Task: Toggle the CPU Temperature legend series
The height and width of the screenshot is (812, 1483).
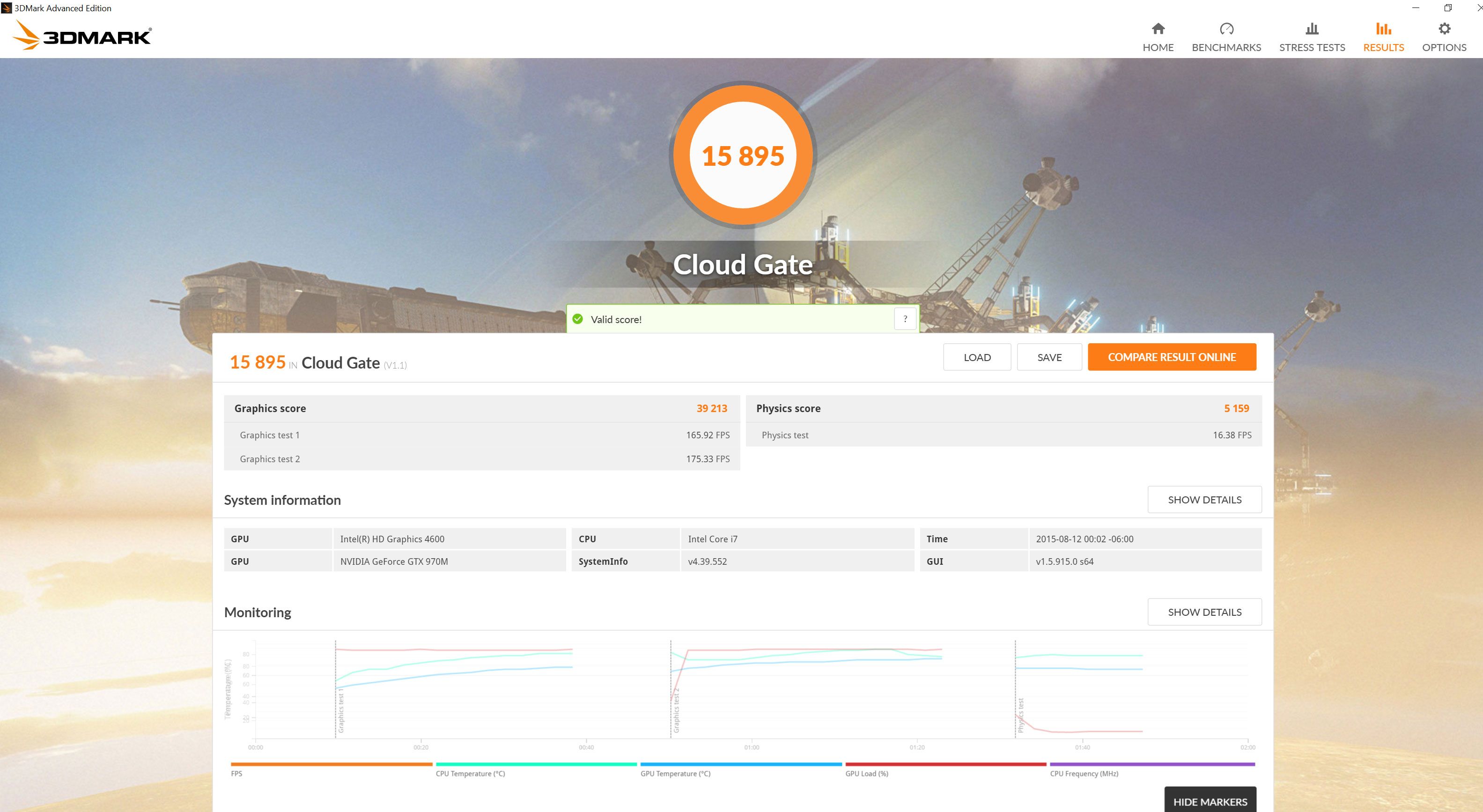Action: pyautogui.click(x=536, y=769)
